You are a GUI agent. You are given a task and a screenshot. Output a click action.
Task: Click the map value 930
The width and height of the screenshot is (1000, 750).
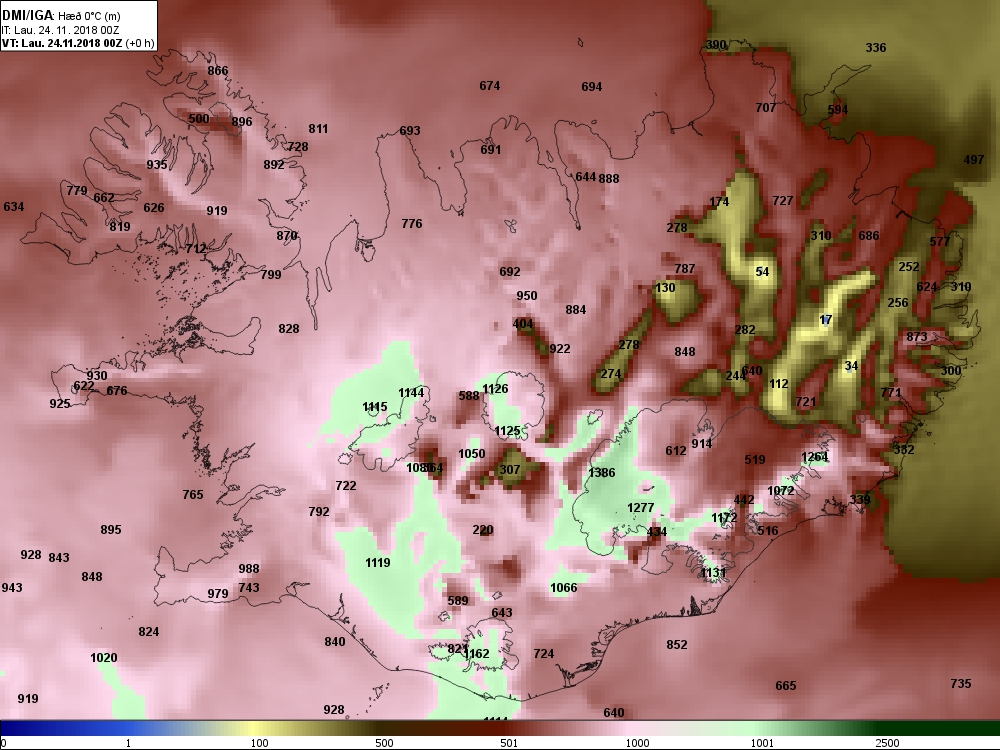point(97,376)
